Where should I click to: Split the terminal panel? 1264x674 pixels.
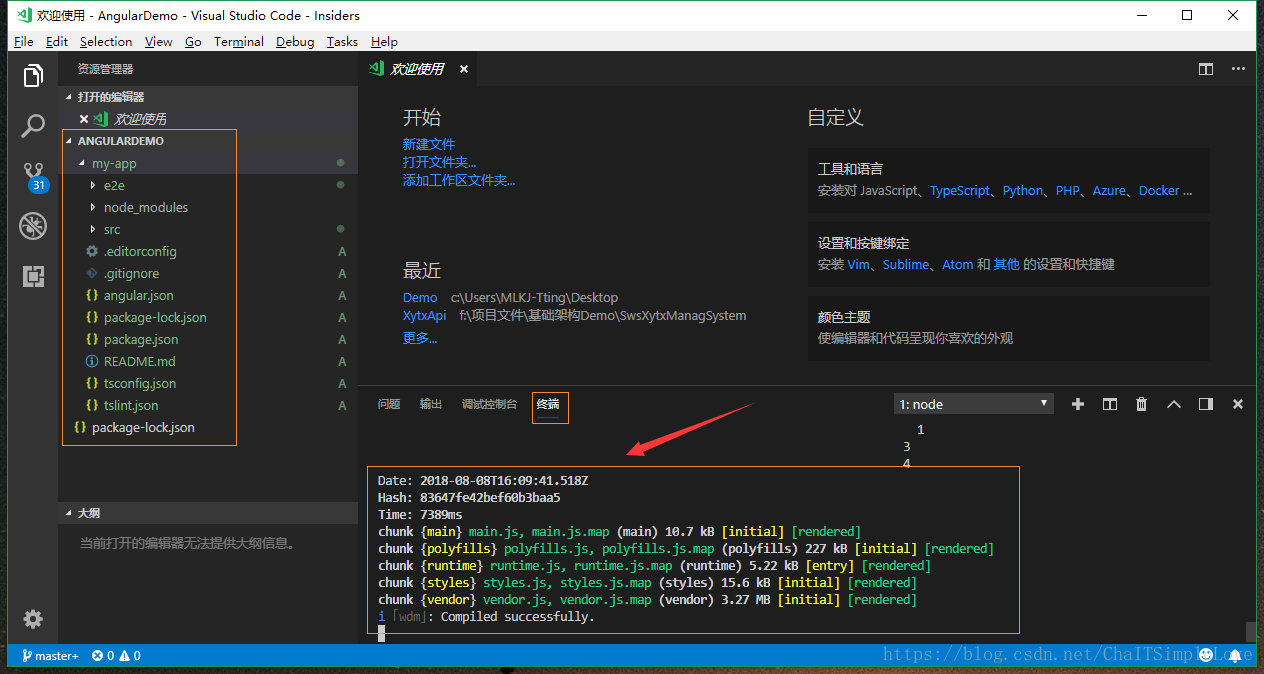[x=1110, y=404]
